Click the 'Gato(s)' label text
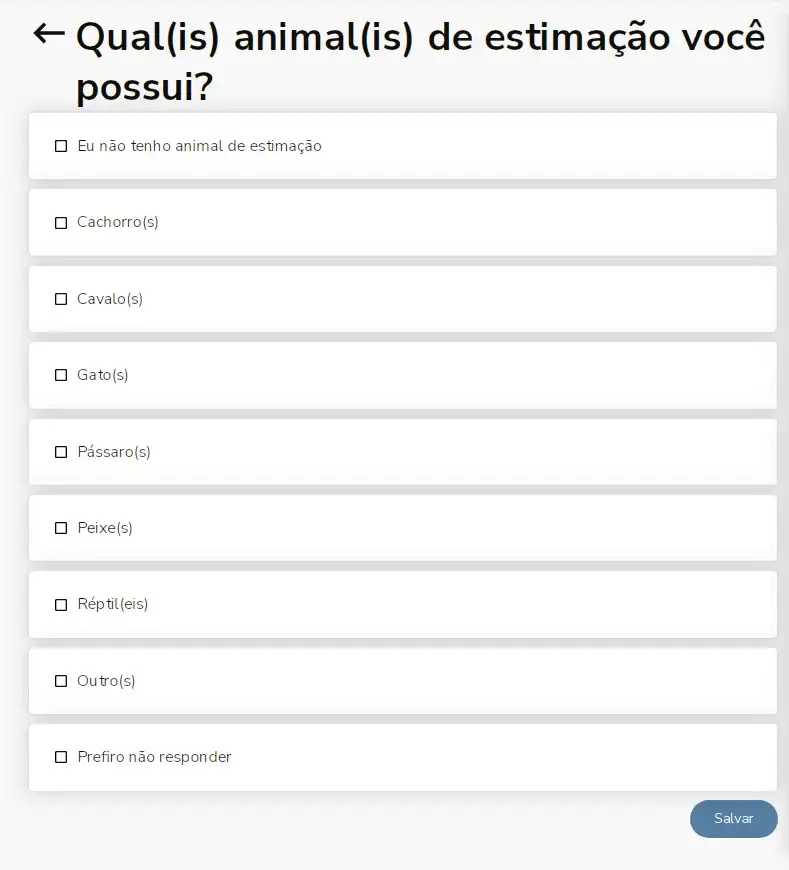Screen dimensions: 789x870 [103, 375]
